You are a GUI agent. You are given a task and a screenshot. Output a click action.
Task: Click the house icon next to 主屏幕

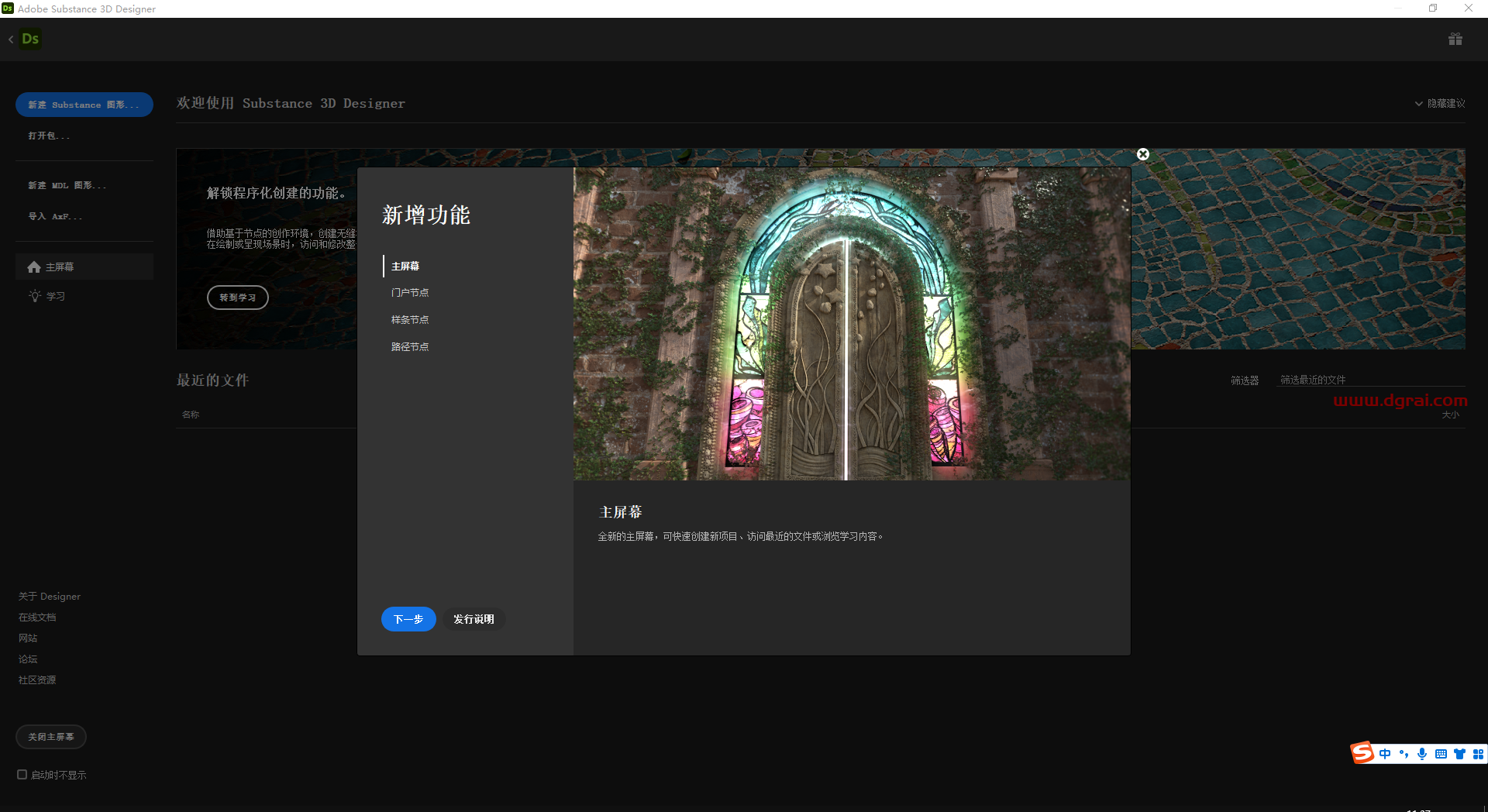pos(34,267)
